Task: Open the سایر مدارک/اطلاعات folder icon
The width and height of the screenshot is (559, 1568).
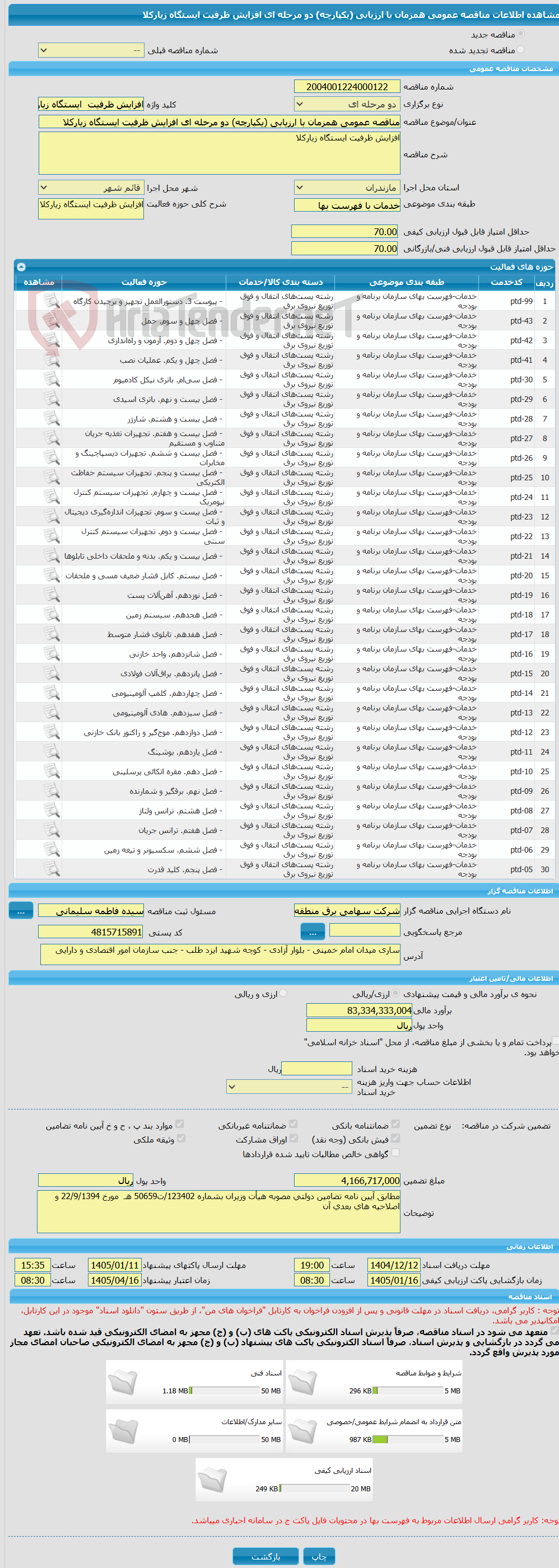Action: click(x=124, y=1431)
